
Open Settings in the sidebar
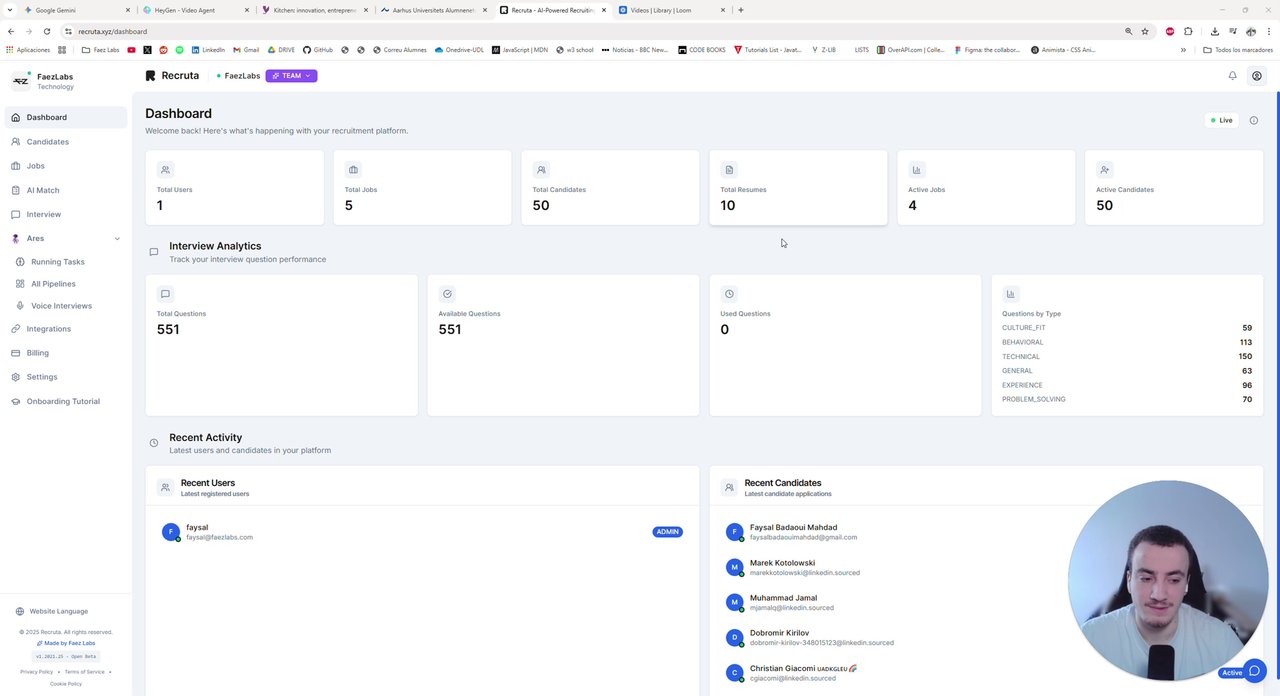[66, 377]
